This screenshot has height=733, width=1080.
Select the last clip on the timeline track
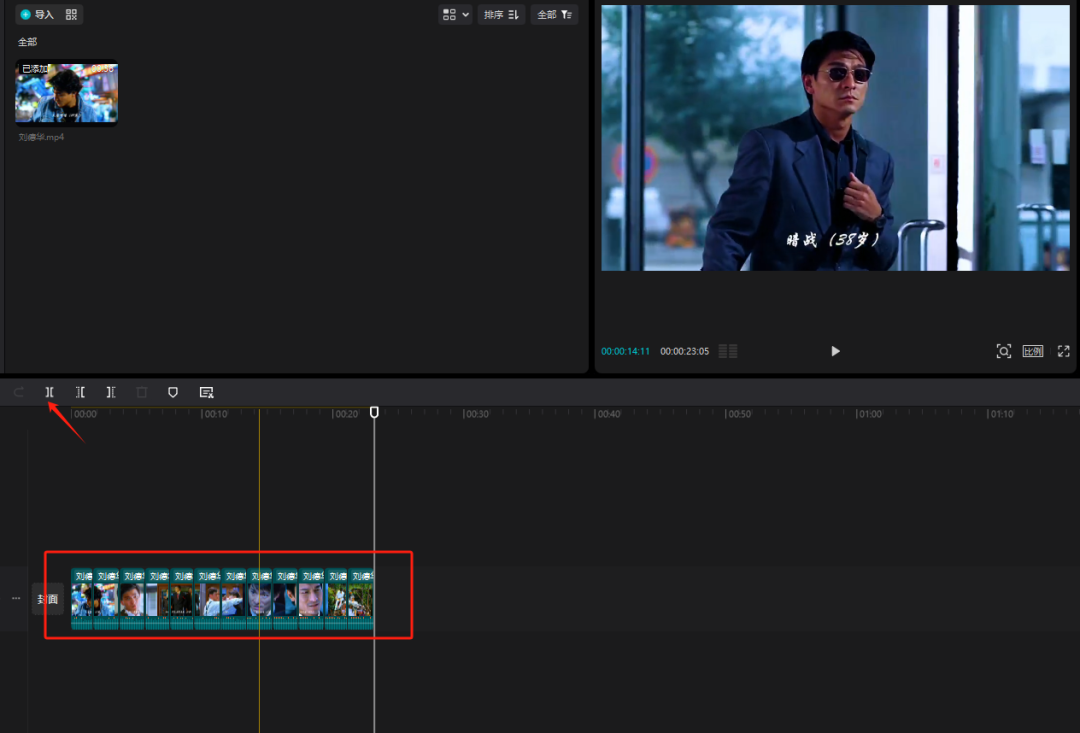(x=361, y=599)
